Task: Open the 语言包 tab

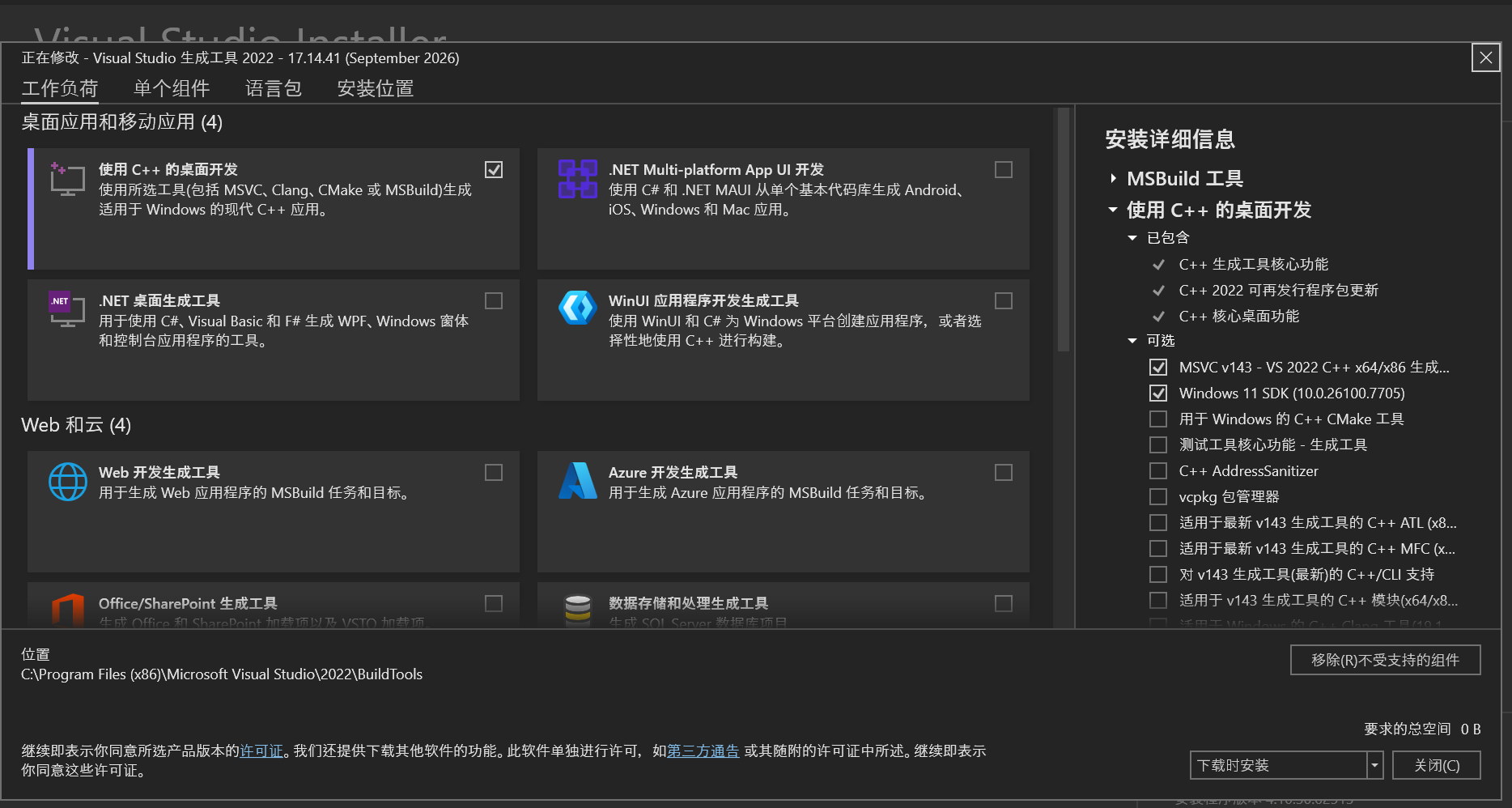Action: tap(274, 88)
